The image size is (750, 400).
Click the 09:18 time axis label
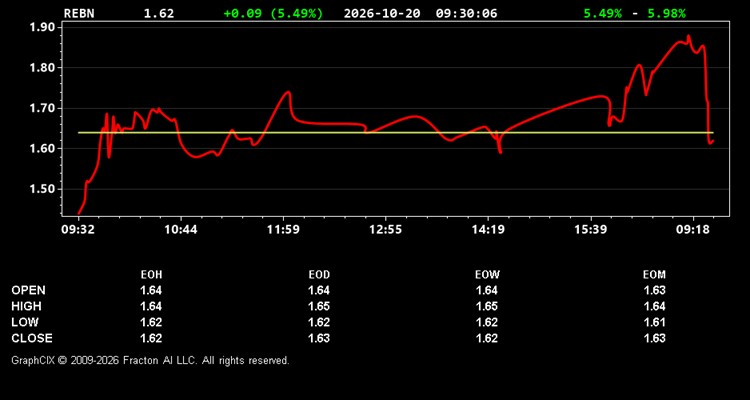tap(693, 229)
